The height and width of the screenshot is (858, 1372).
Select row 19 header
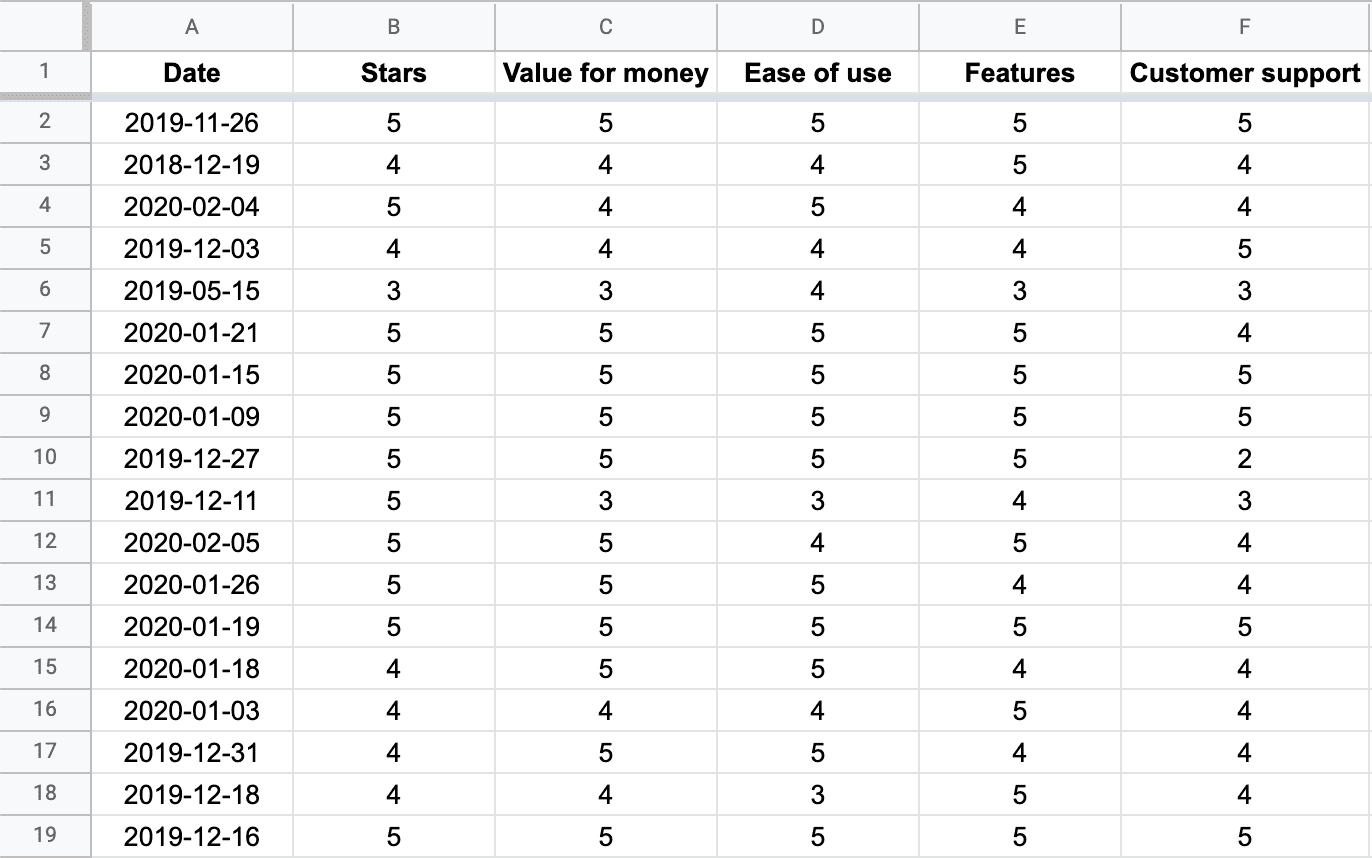[x=45, y=836]
